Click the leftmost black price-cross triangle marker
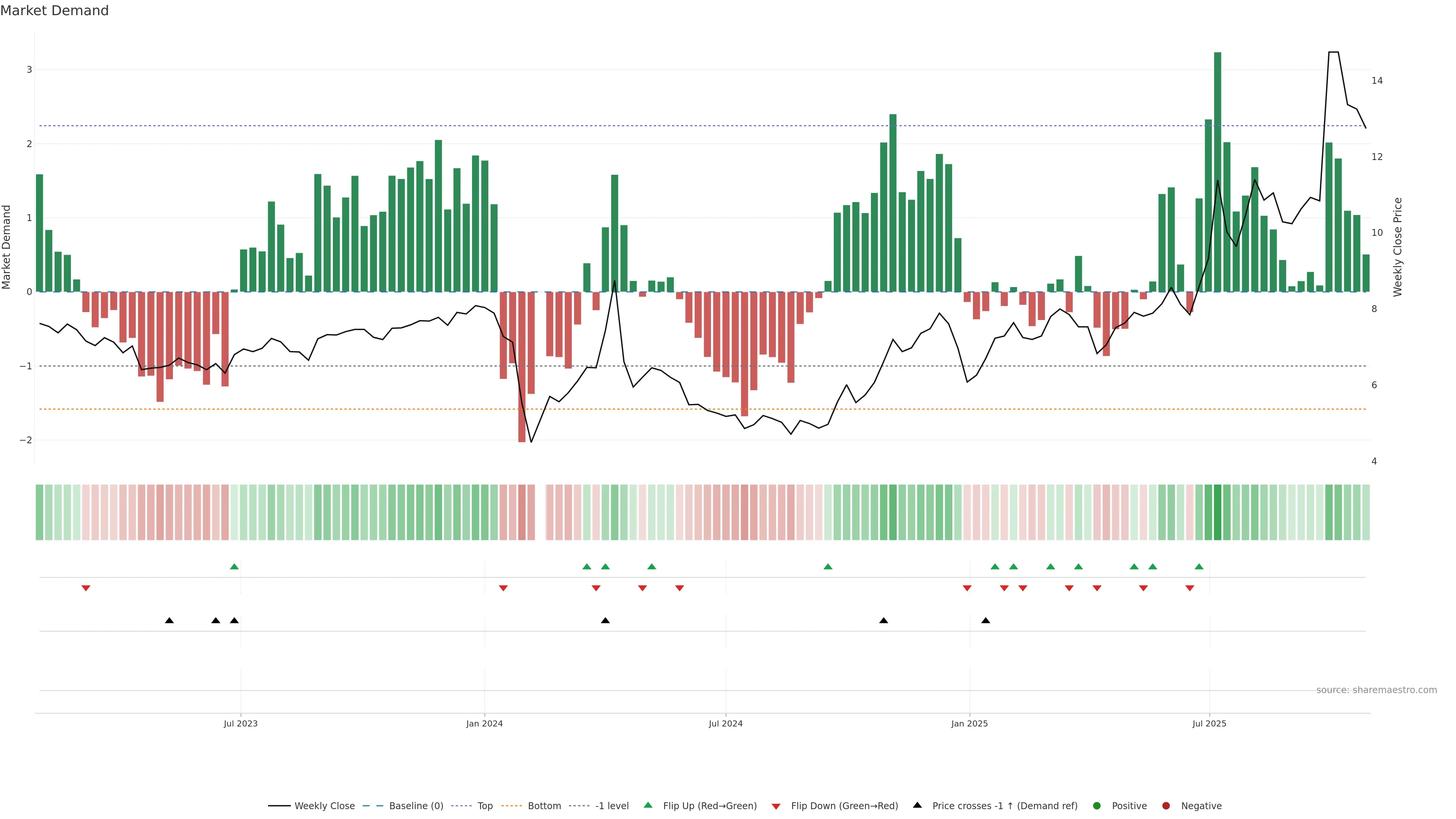Image resolution: width=1456 pixels, height=819 pixels. [169, 621]
